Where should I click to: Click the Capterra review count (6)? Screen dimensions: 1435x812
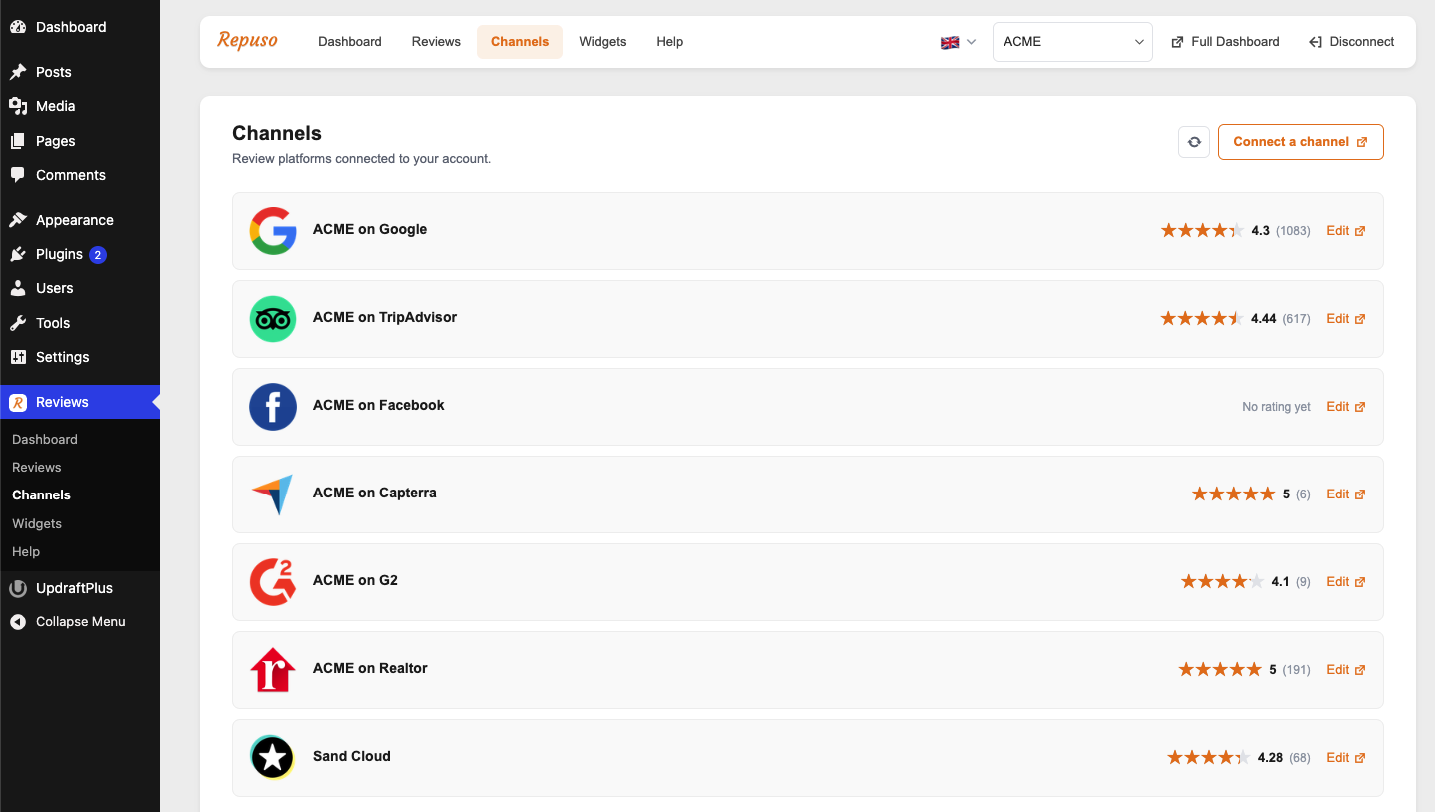coord(1303,494)
